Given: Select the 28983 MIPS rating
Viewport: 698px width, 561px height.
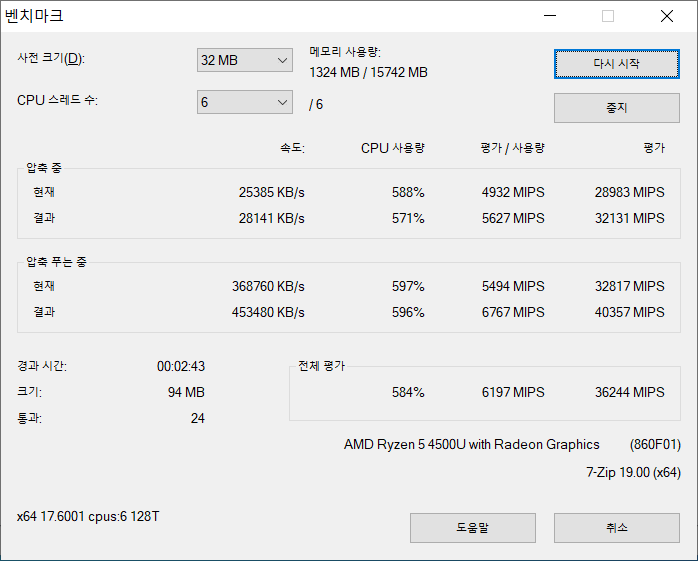Looking at the screenshot, I should (629, 192).
